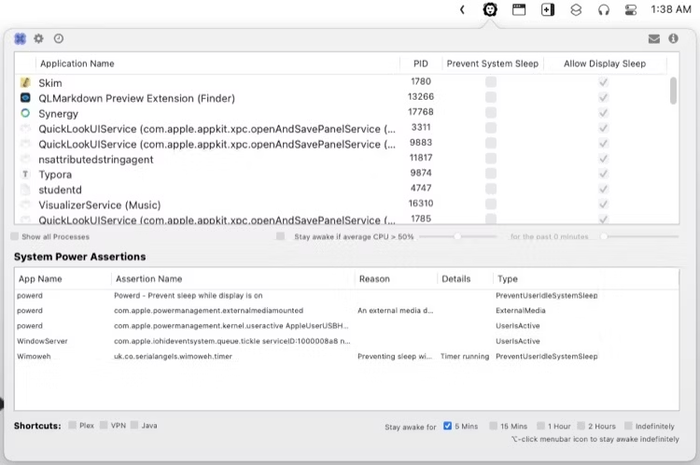Select the Synergy row name

point(58,114)
